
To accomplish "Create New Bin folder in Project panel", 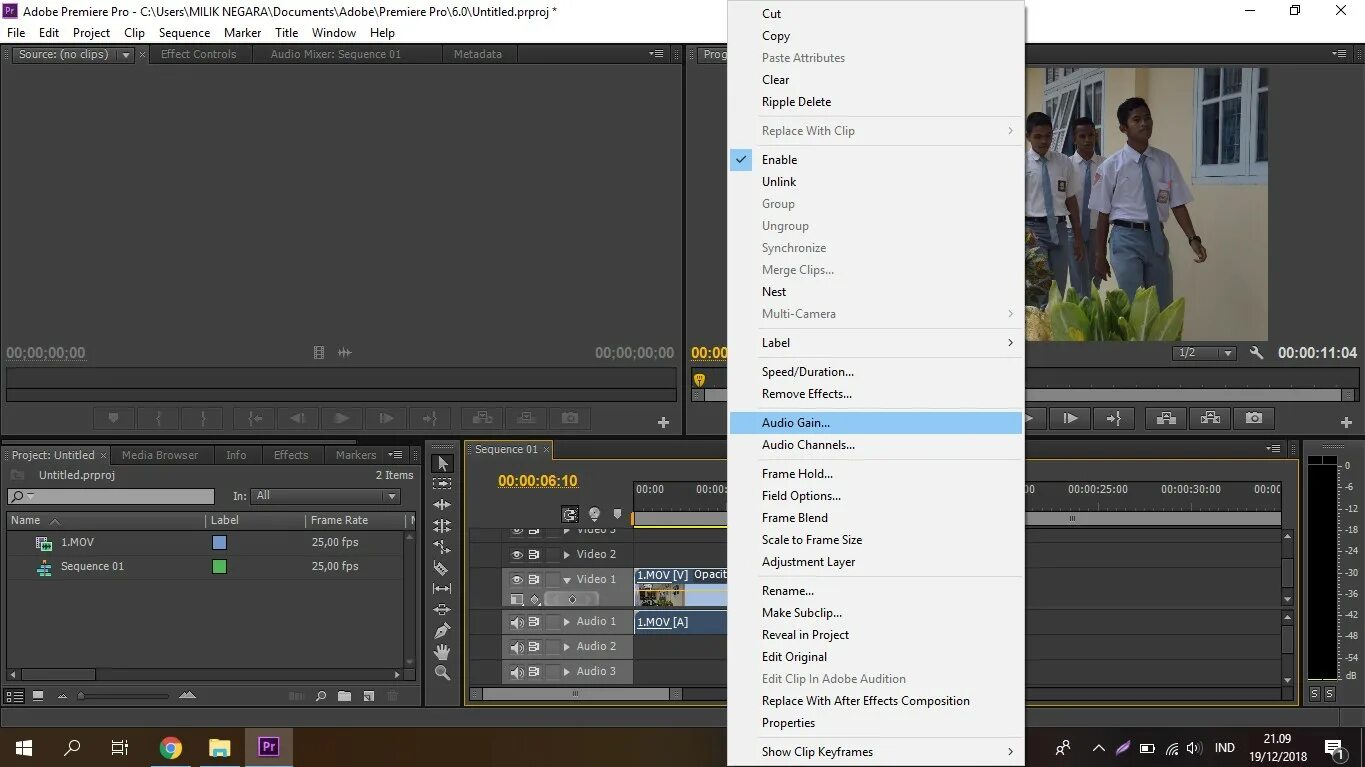I will tap(345, 696).
